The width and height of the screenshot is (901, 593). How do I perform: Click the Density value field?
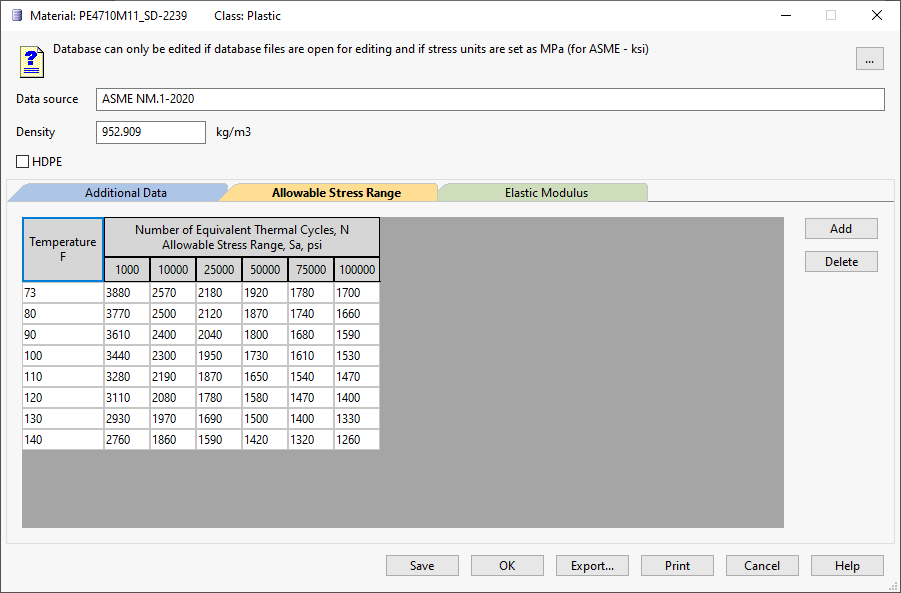(x=150, y=132)
